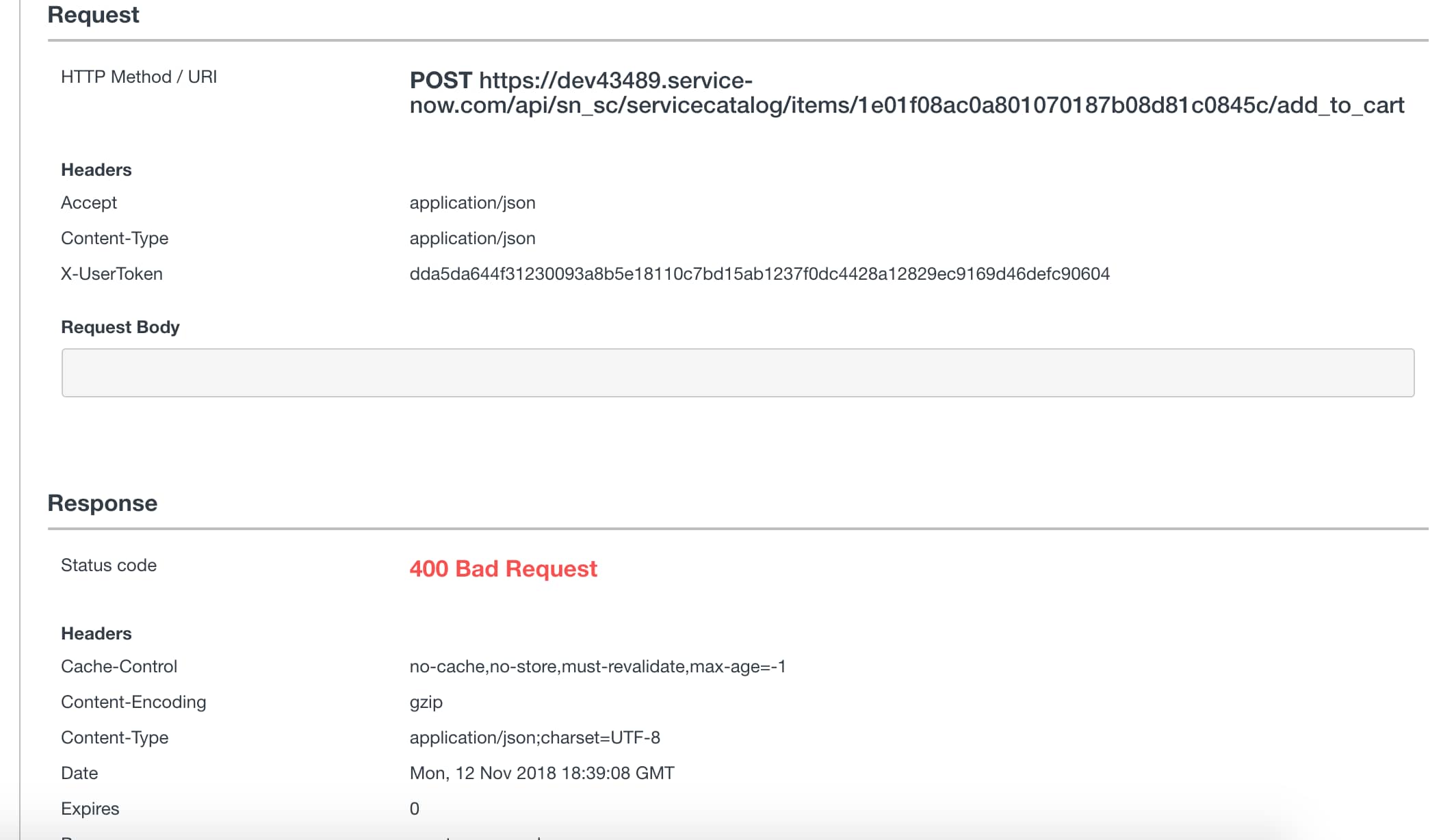The width and height of the screenshot is (1441, 840).
Task: Click the Request section heading
Action: click(93, 14)
